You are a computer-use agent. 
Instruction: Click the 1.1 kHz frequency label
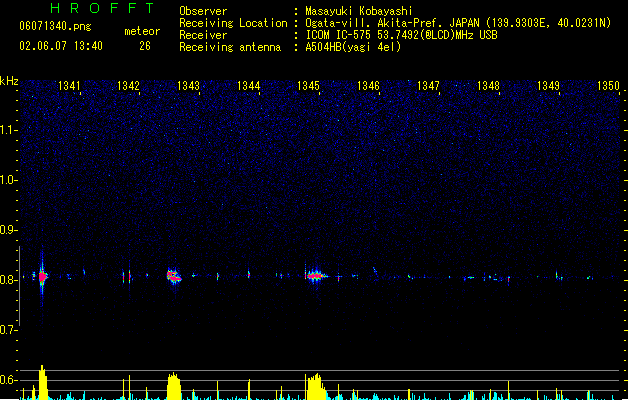(8, 130)
